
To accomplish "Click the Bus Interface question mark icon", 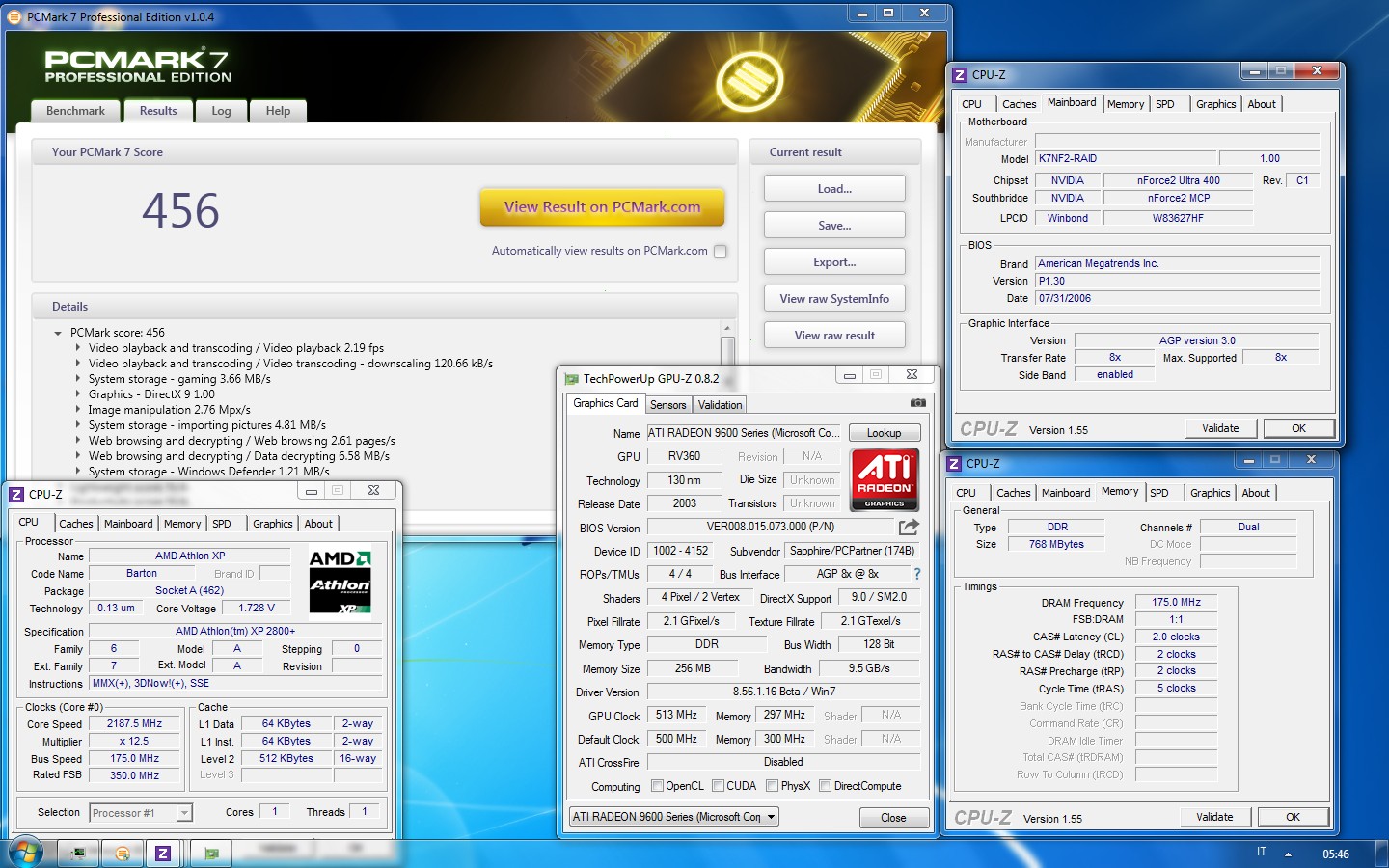I will (x=917, y=574).
